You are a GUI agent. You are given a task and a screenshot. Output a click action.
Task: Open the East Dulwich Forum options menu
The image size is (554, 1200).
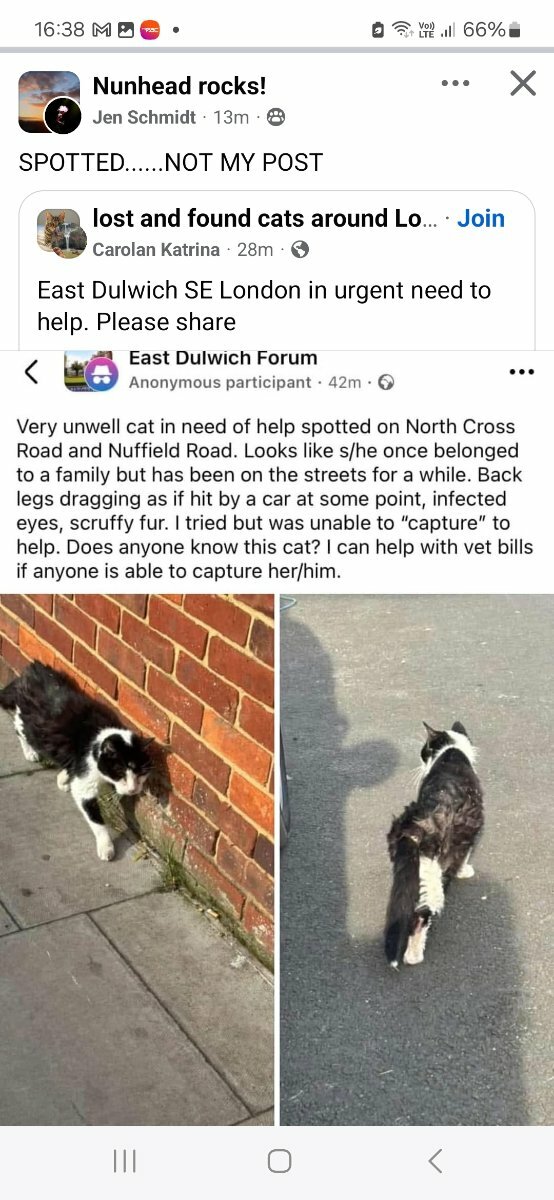(522, 372)
